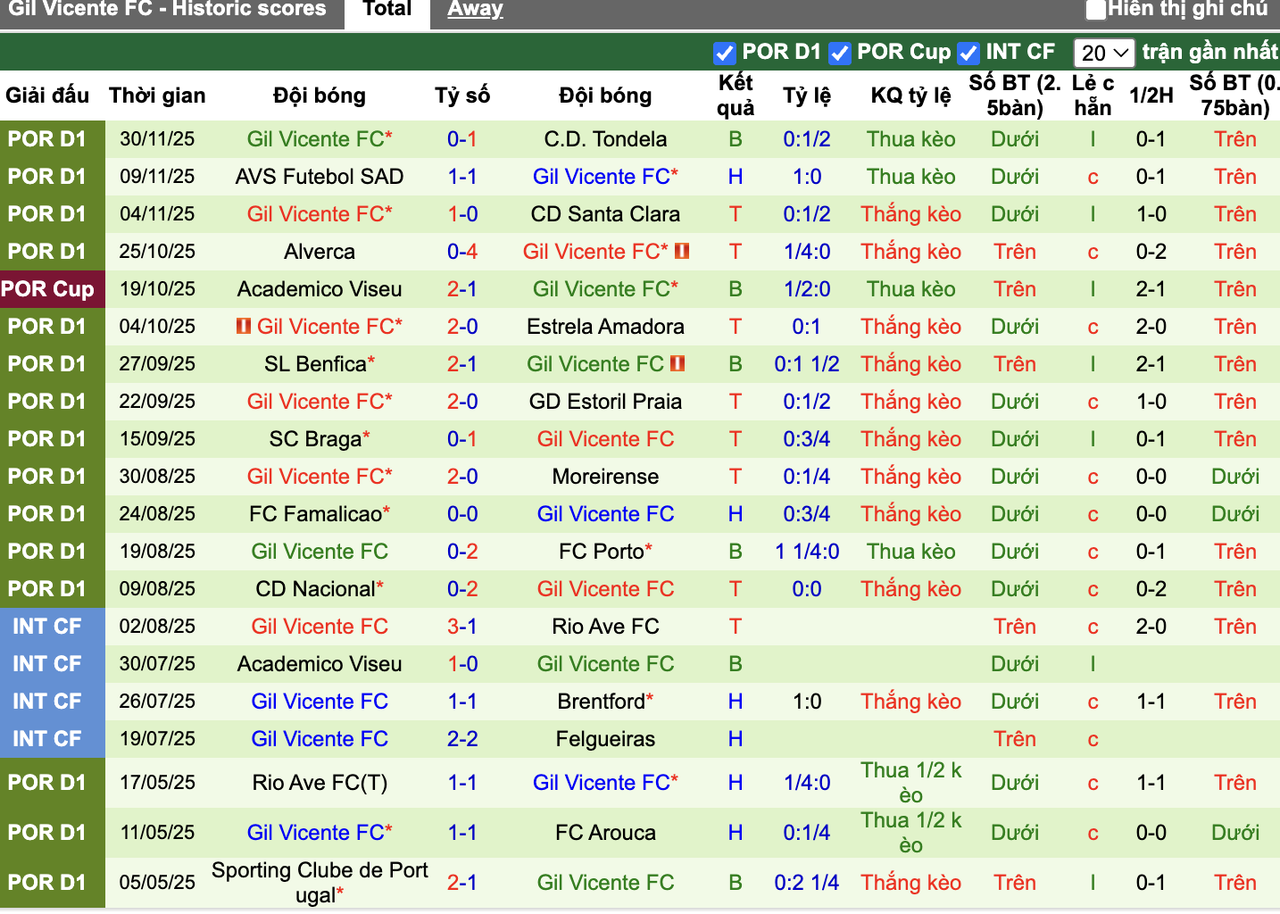Click Thua 1/2 kèo in FC Arouca row
Viewport: 1280px width, 914px height.
pos(911,833)
